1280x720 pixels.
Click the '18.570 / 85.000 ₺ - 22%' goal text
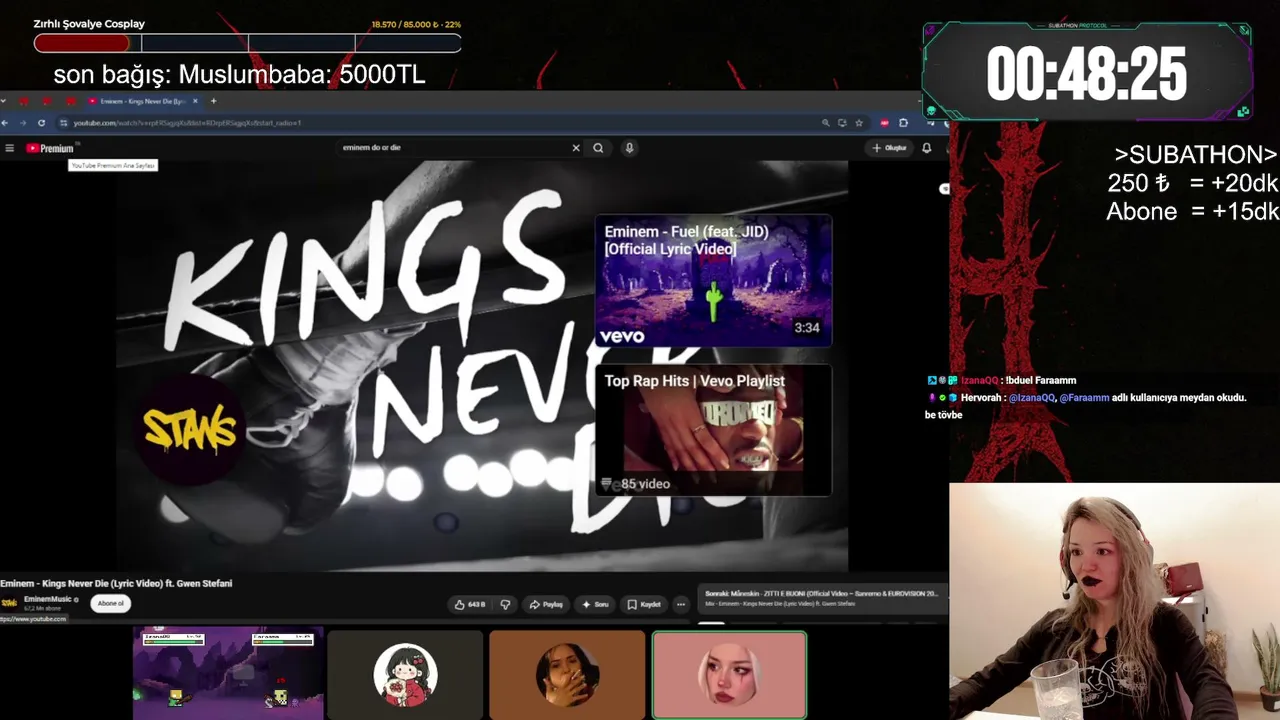pyautogui.click(x=416, y=24)
